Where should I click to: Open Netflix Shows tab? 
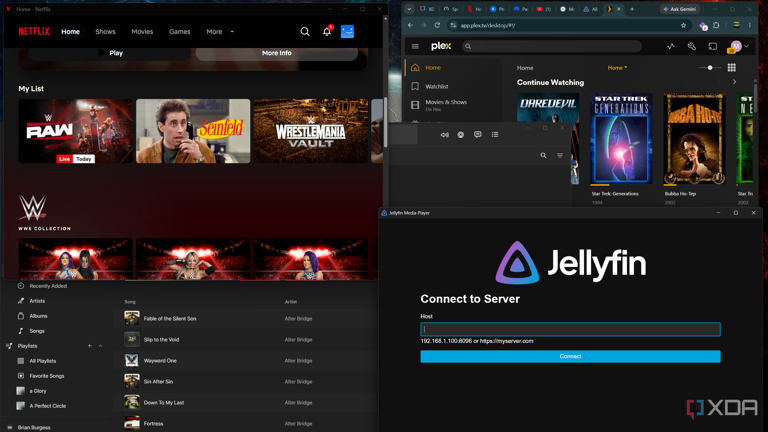(105, 32)
